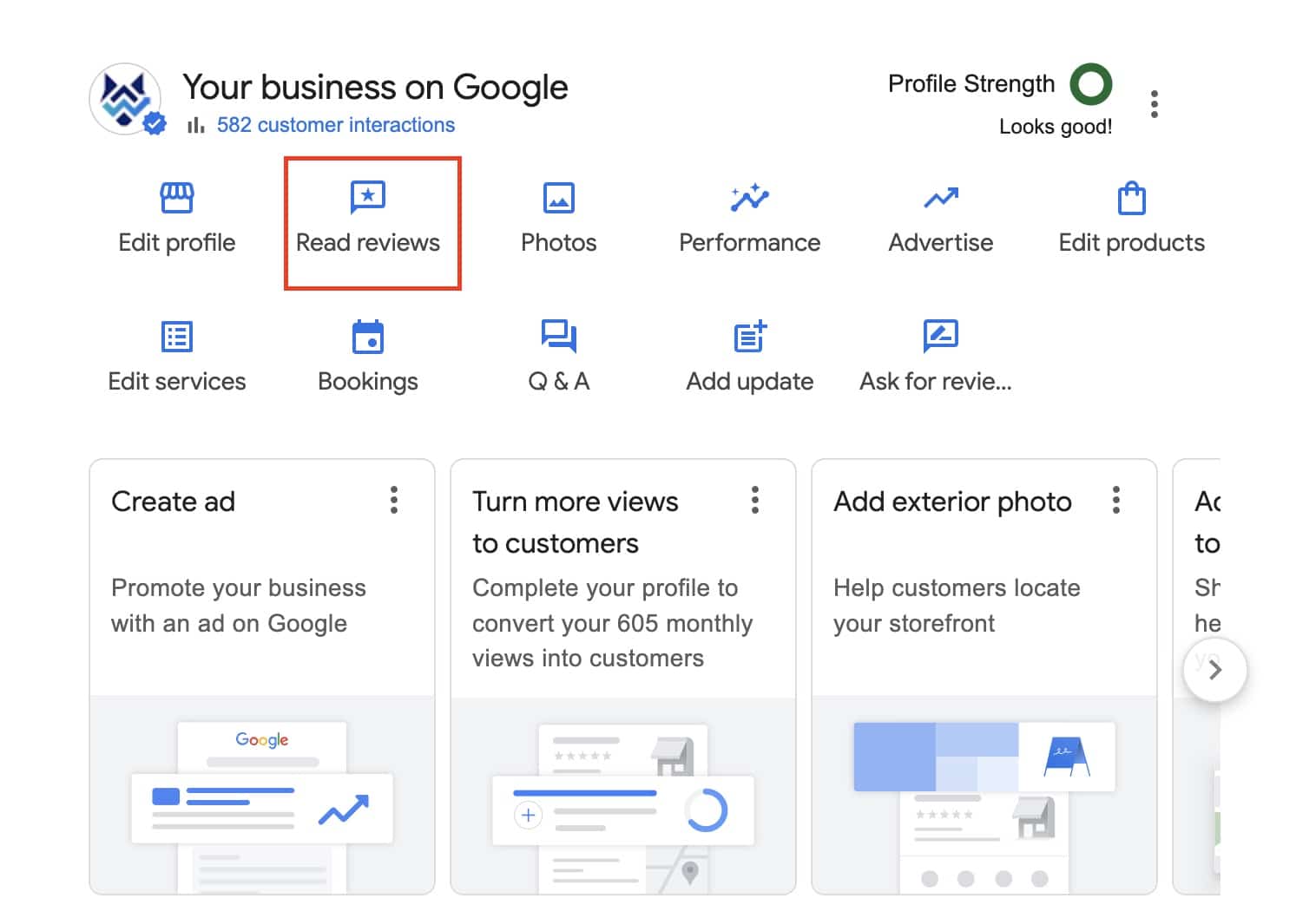Click the Create ad Google illustration

262,795
